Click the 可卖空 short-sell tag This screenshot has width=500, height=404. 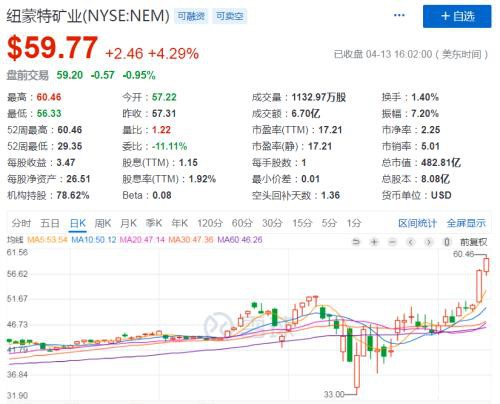(230, 16)
